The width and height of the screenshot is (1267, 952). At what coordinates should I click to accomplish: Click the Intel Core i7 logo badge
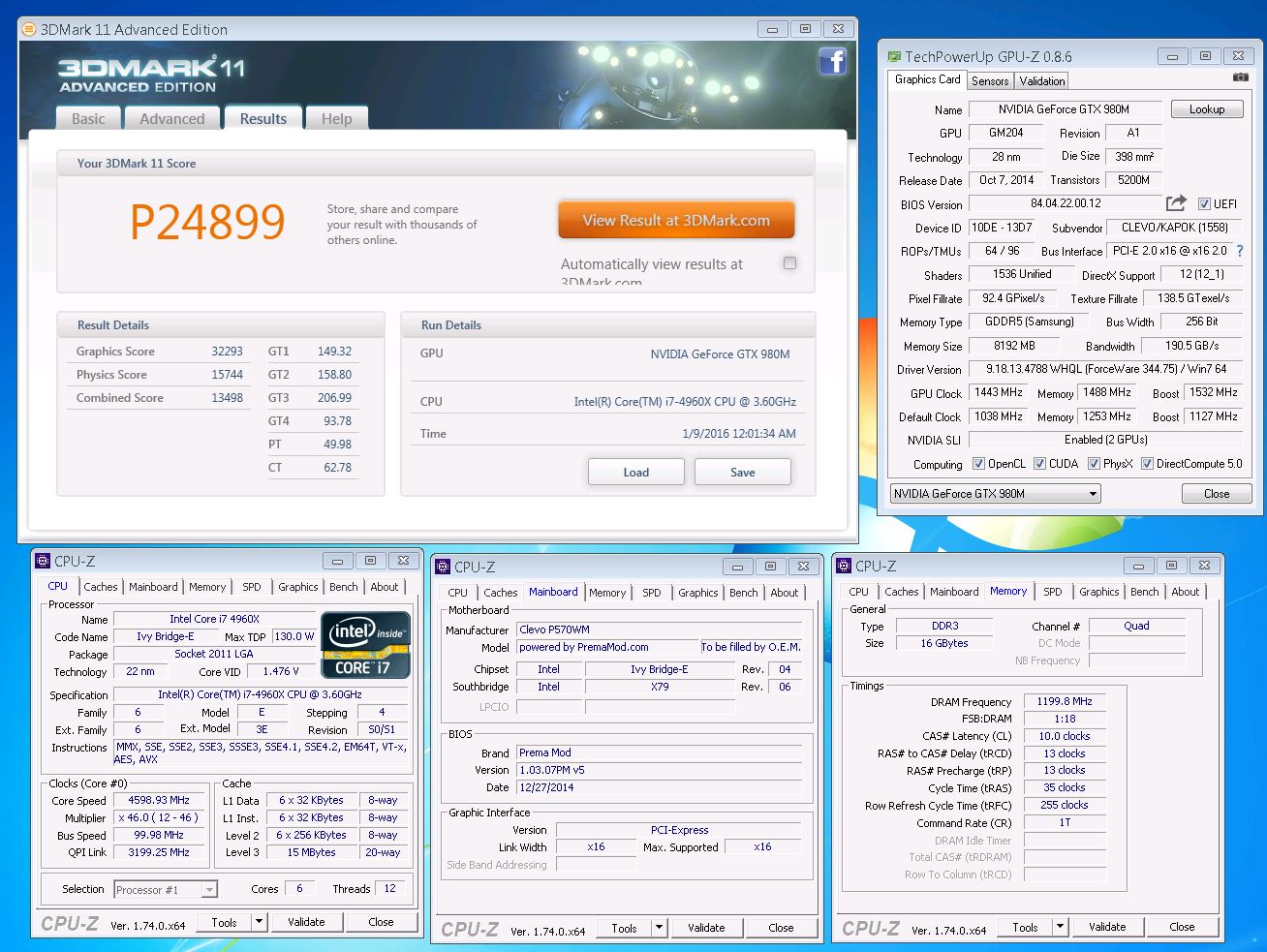(365, 645)
